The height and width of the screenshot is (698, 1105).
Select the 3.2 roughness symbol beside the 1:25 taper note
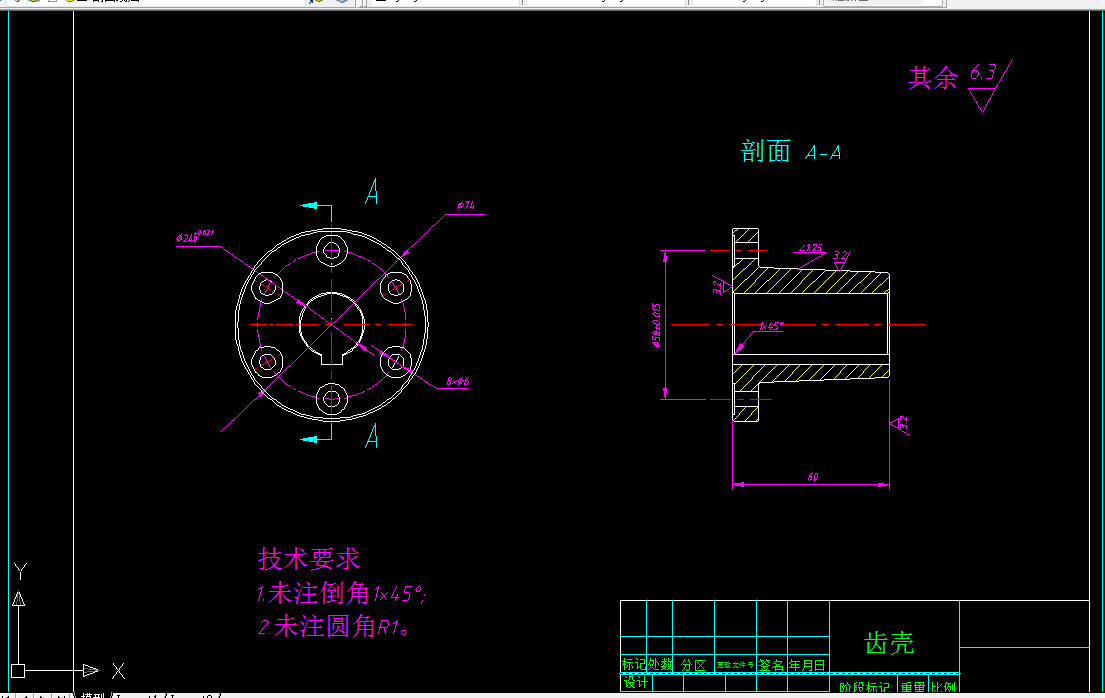coord(841,260)
